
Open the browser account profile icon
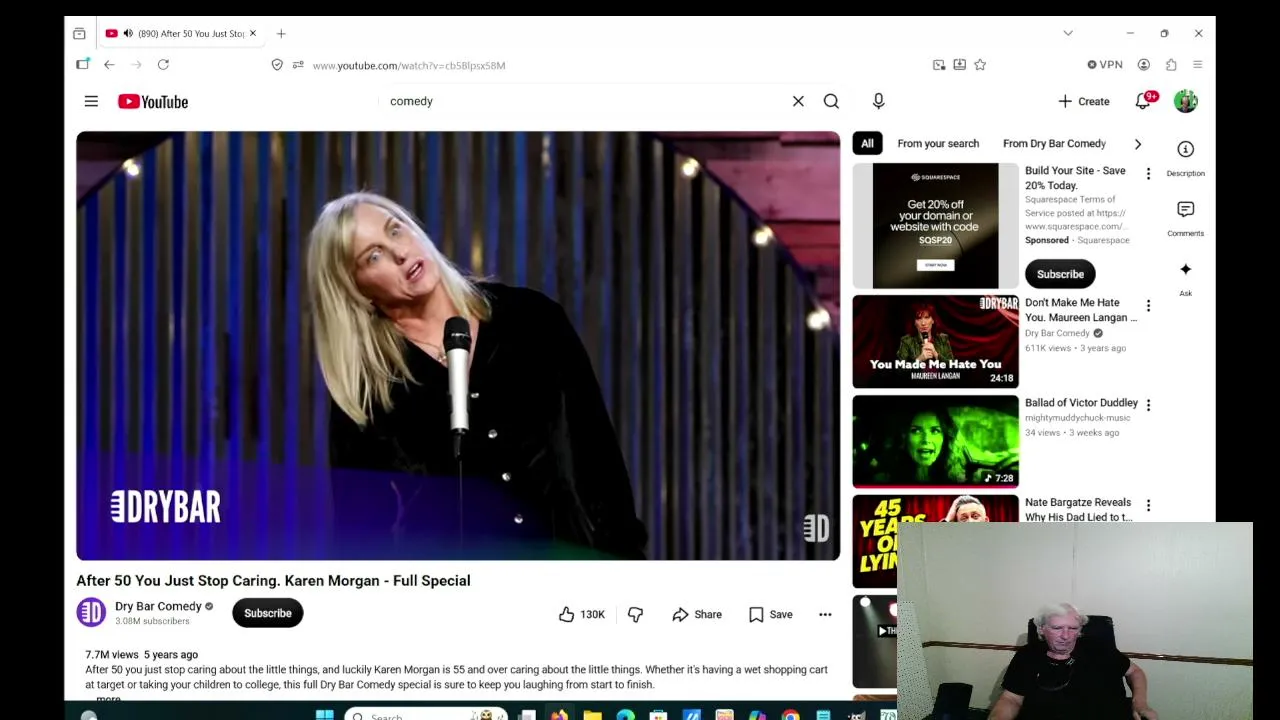pyautogui.click(x=1144, y=65)
